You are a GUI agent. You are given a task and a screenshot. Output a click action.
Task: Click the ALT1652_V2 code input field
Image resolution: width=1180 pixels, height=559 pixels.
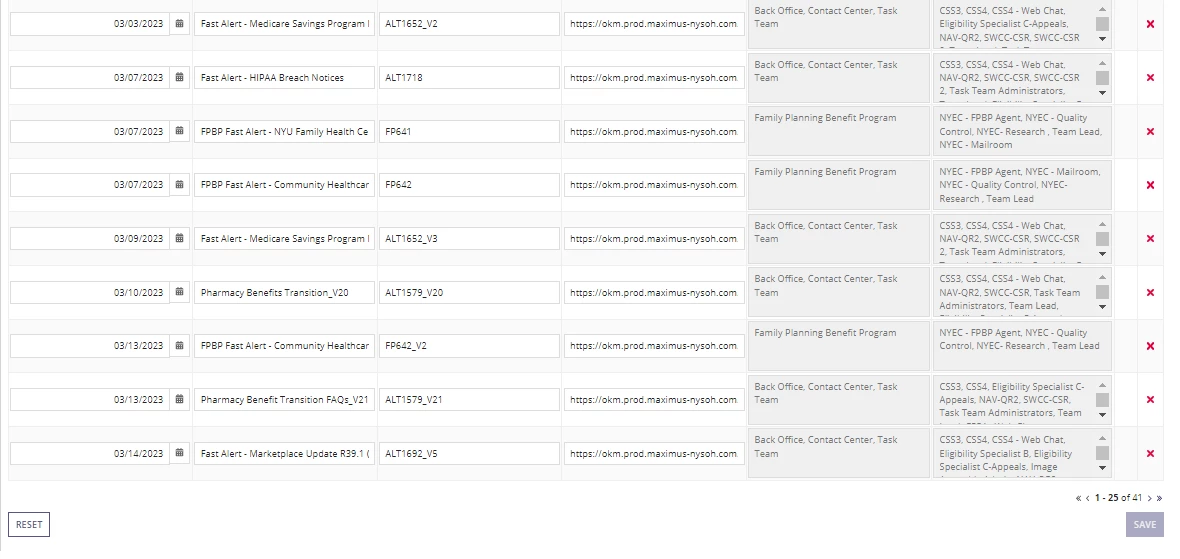pyautogui.click(x=469, y=24)
